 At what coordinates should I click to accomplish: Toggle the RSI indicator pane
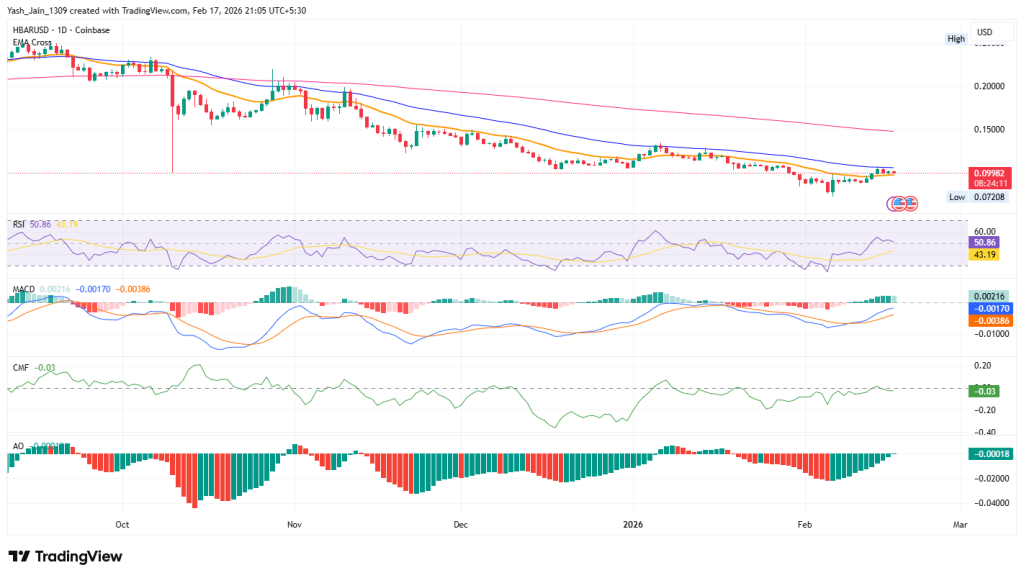(x=19, y=223)
